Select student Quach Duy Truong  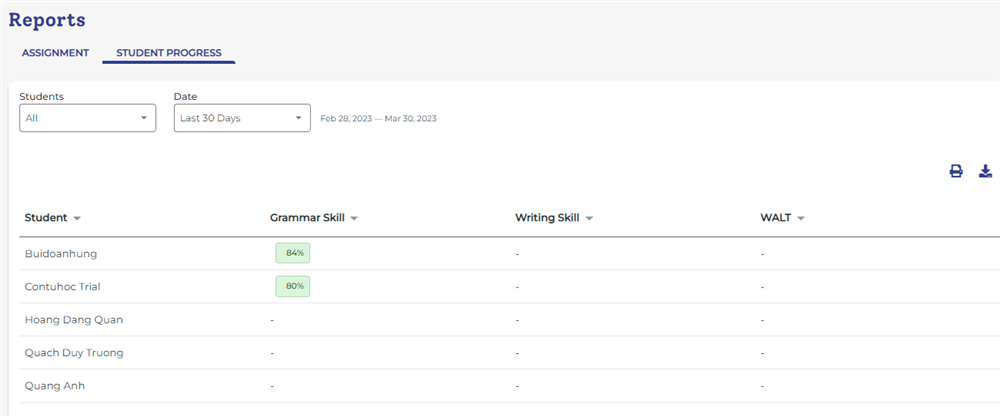[74, 353]
